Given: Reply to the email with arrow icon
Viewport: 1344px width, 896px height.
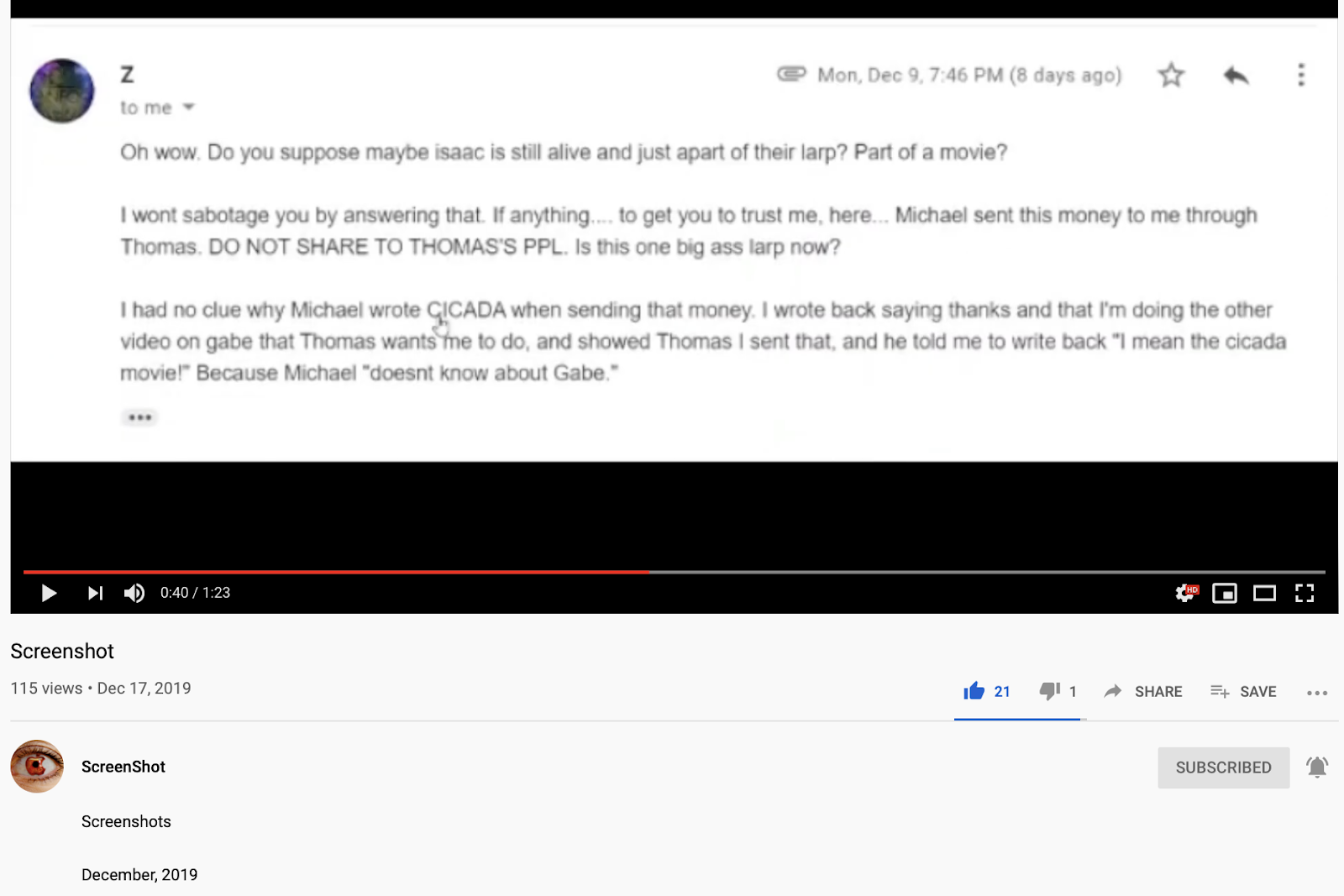Looking at the screenshot, I should pos(1236,76).
